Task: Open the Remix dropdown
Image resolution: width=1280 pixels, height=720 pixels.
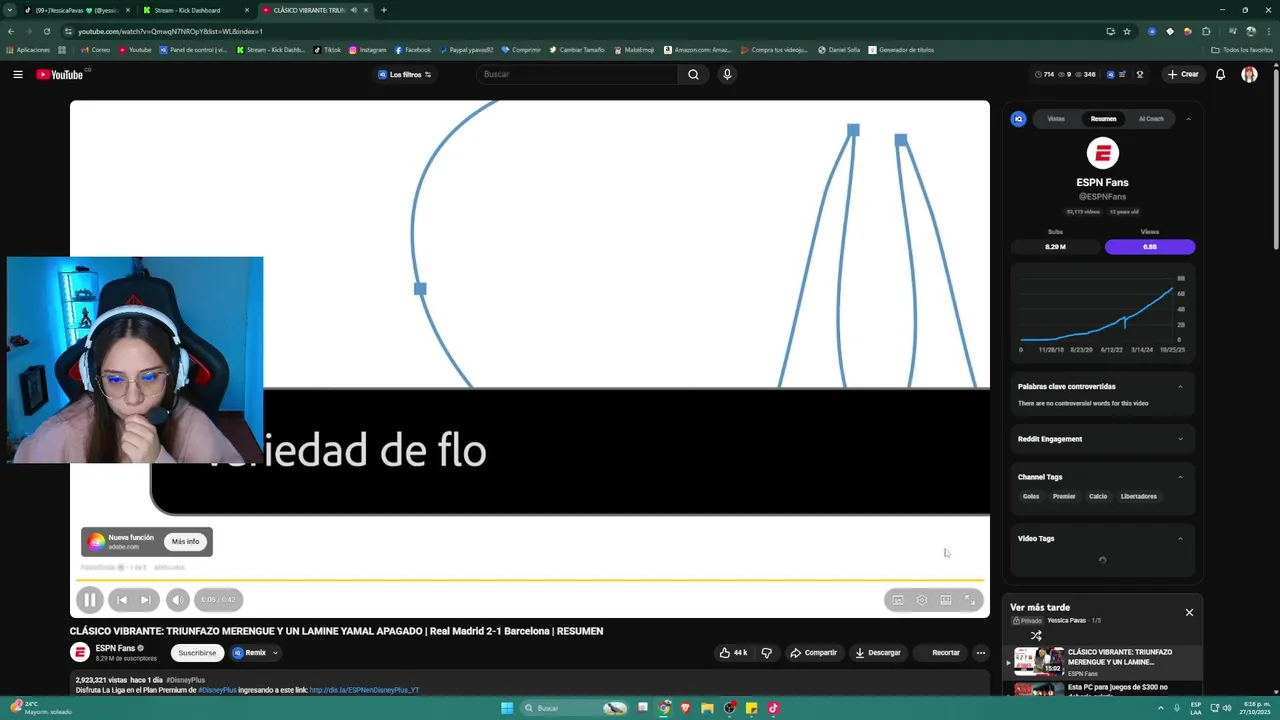Action: (x=255, y=653)
